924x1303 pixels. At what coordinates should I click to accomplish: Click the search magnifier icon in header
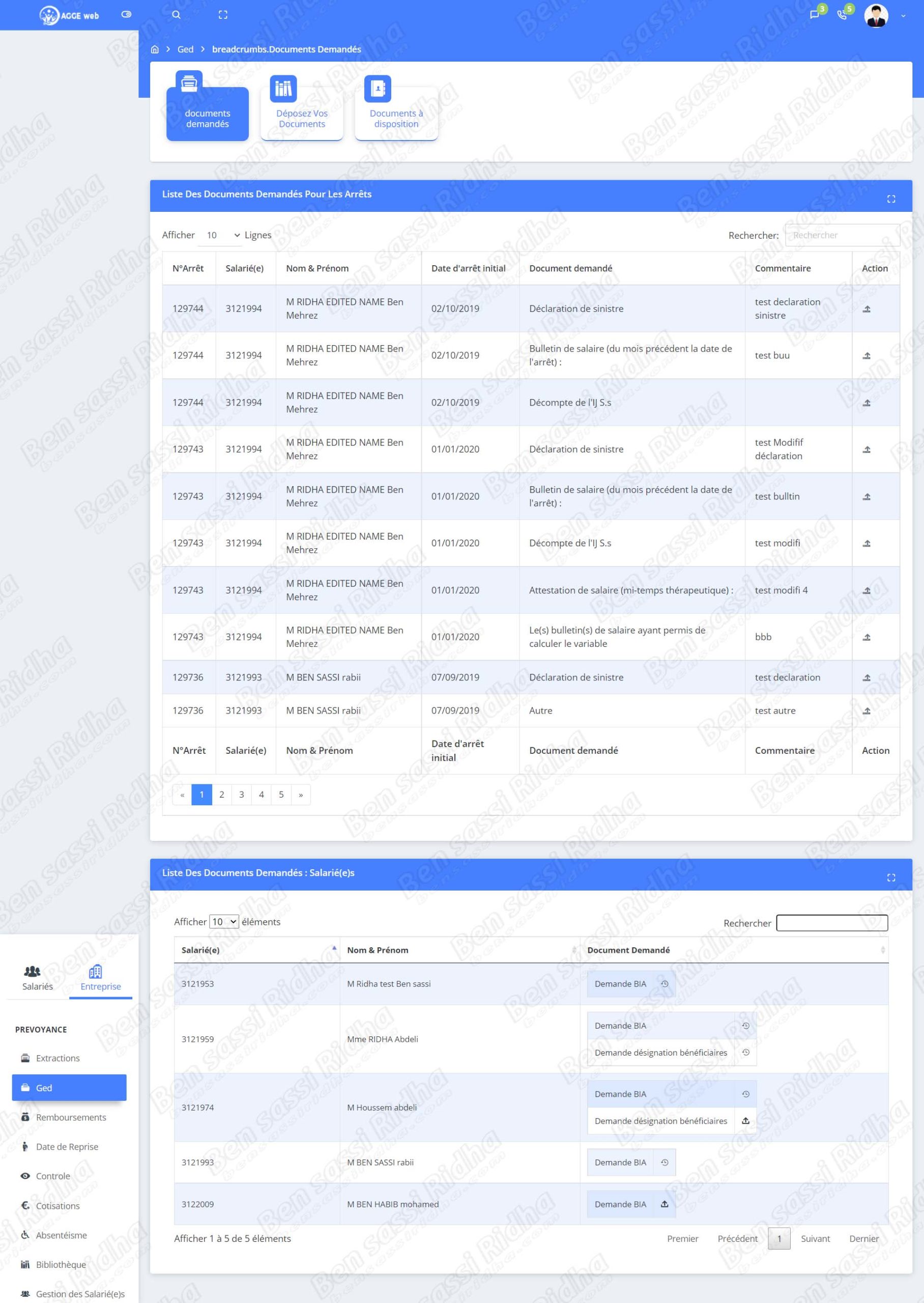pyautogui.click(x=177, y=15)
